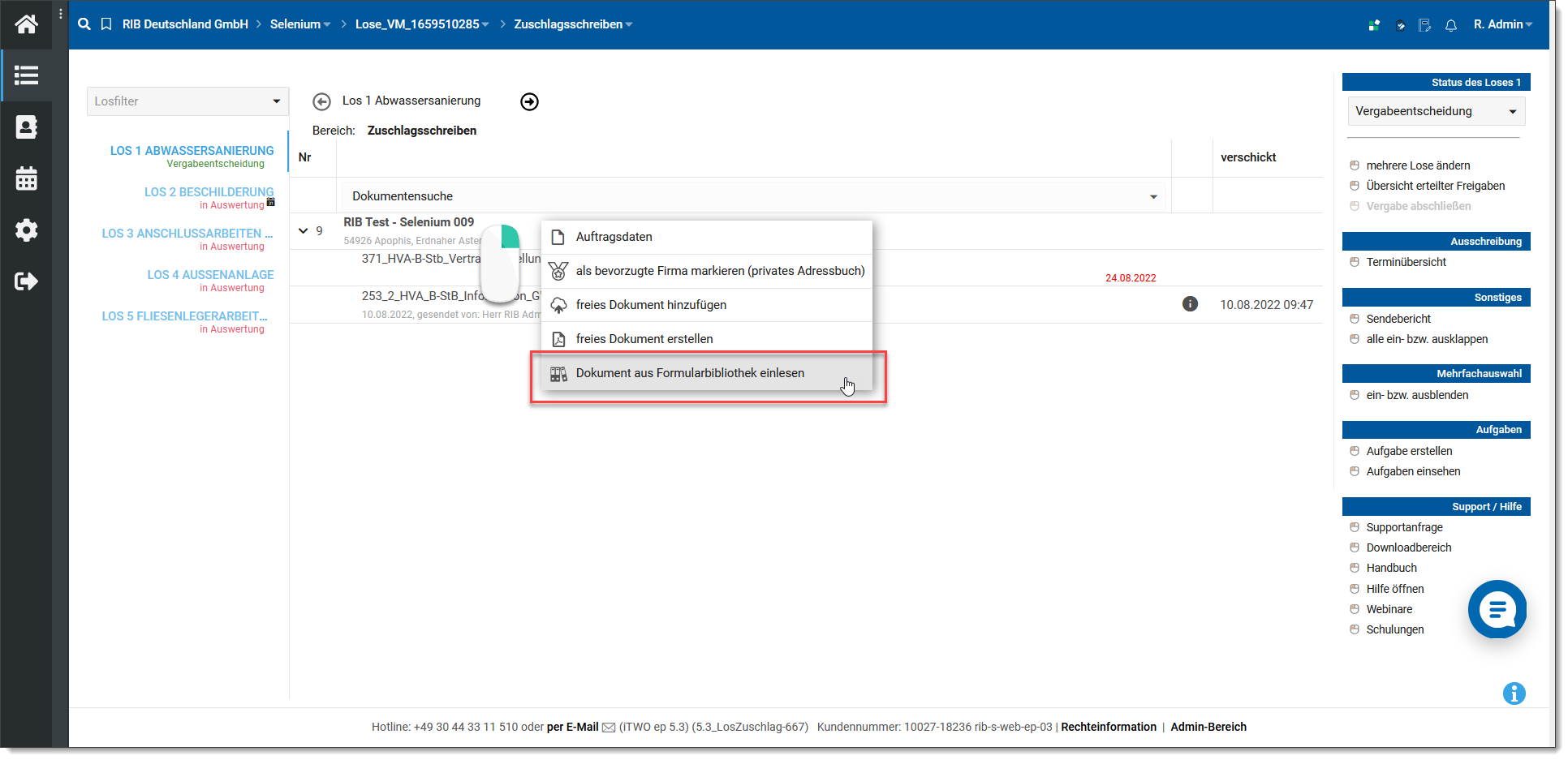The width and height of the screenshot is (1568, 760).
Task: Click the colored squares icon in header
Action: (1374, 25)
